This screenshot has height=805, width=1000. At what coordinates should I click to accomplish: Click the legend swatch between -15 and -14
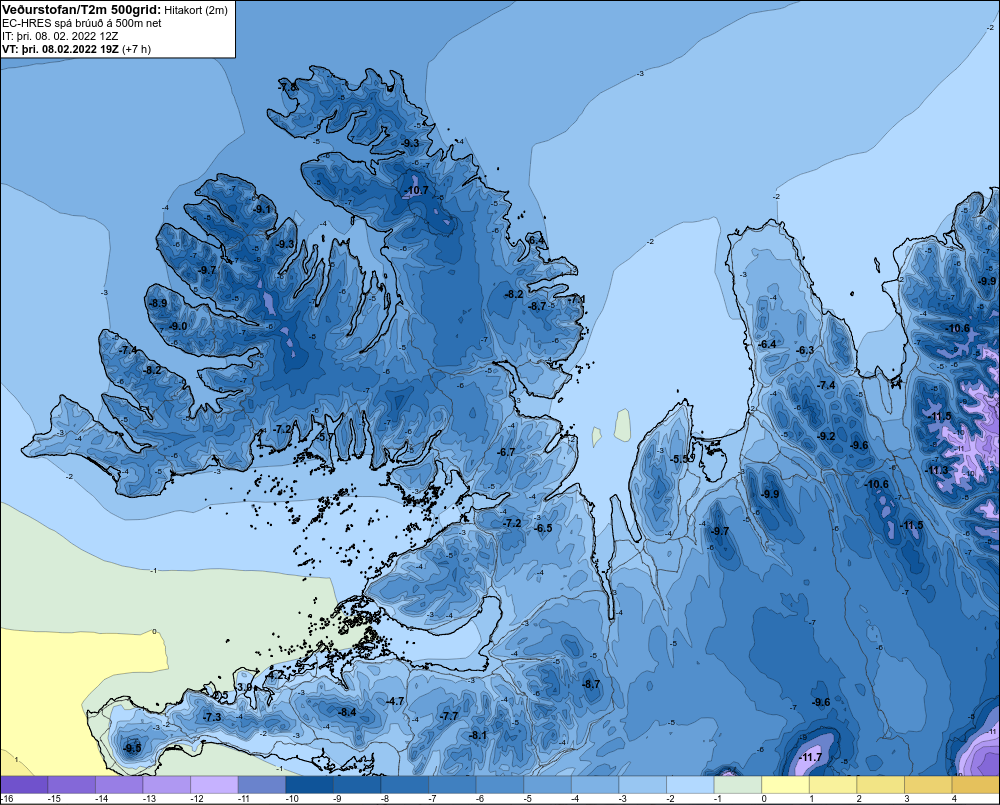coord(71,785)
